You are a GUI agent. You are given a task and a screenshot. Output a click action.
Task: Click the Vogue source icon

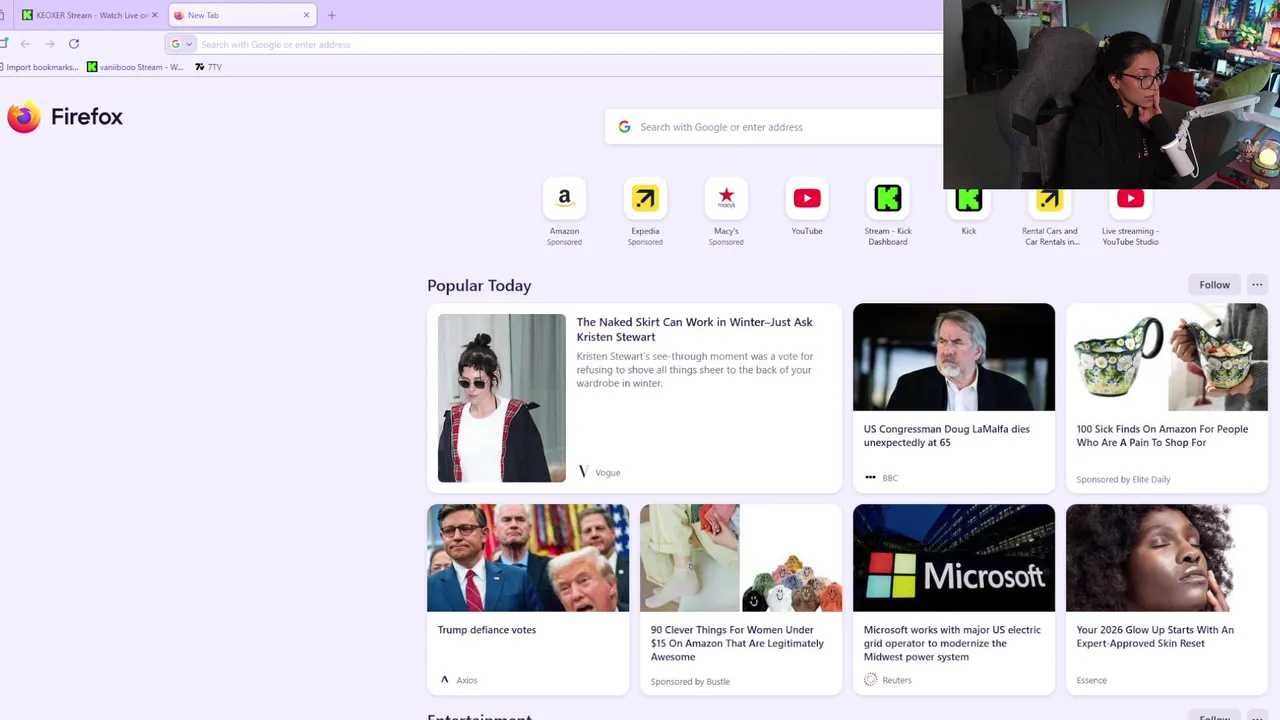(583, 472)
